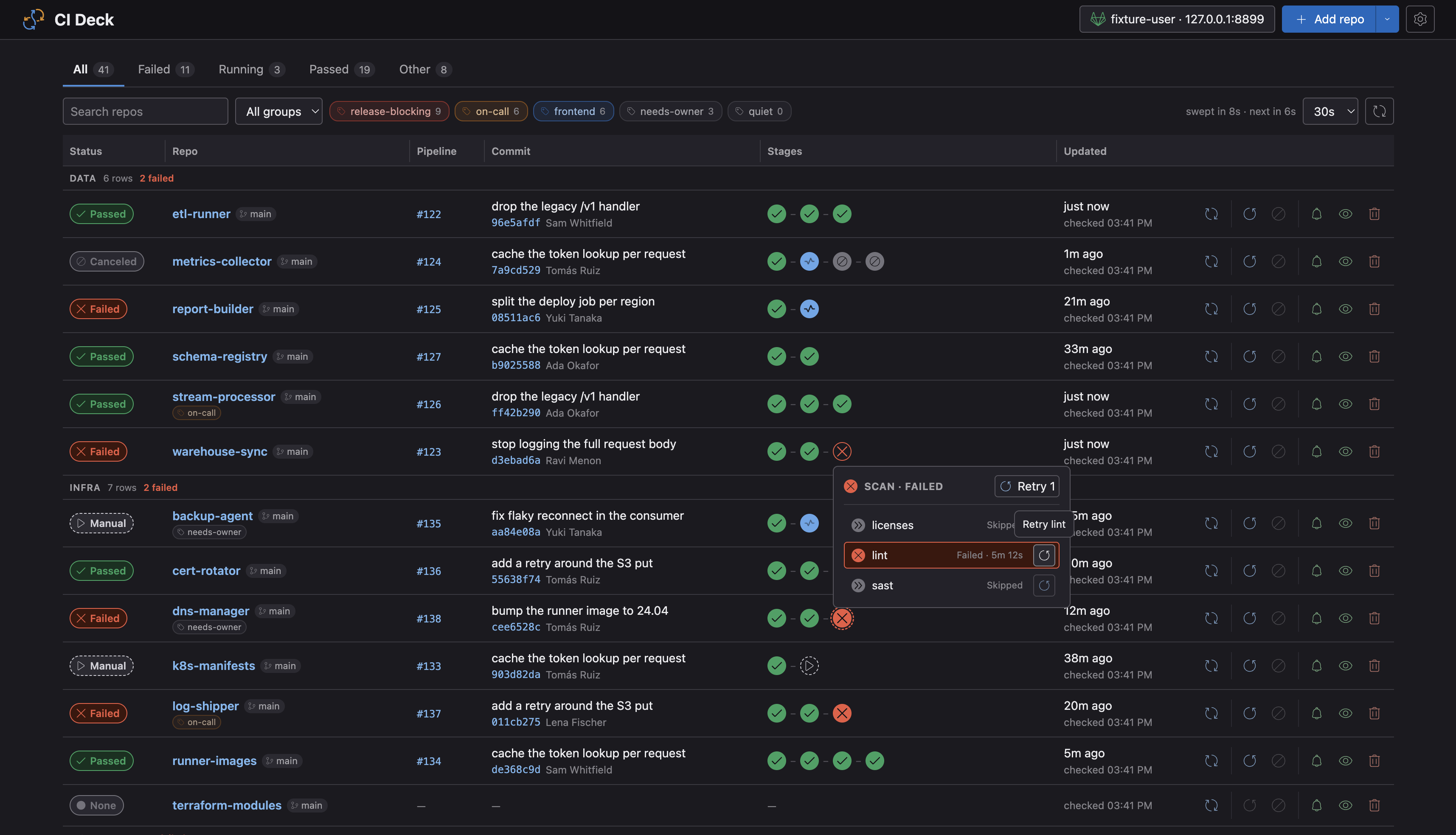
Task: Open the warehouse-sync repo link
Action: coord(220,452)
